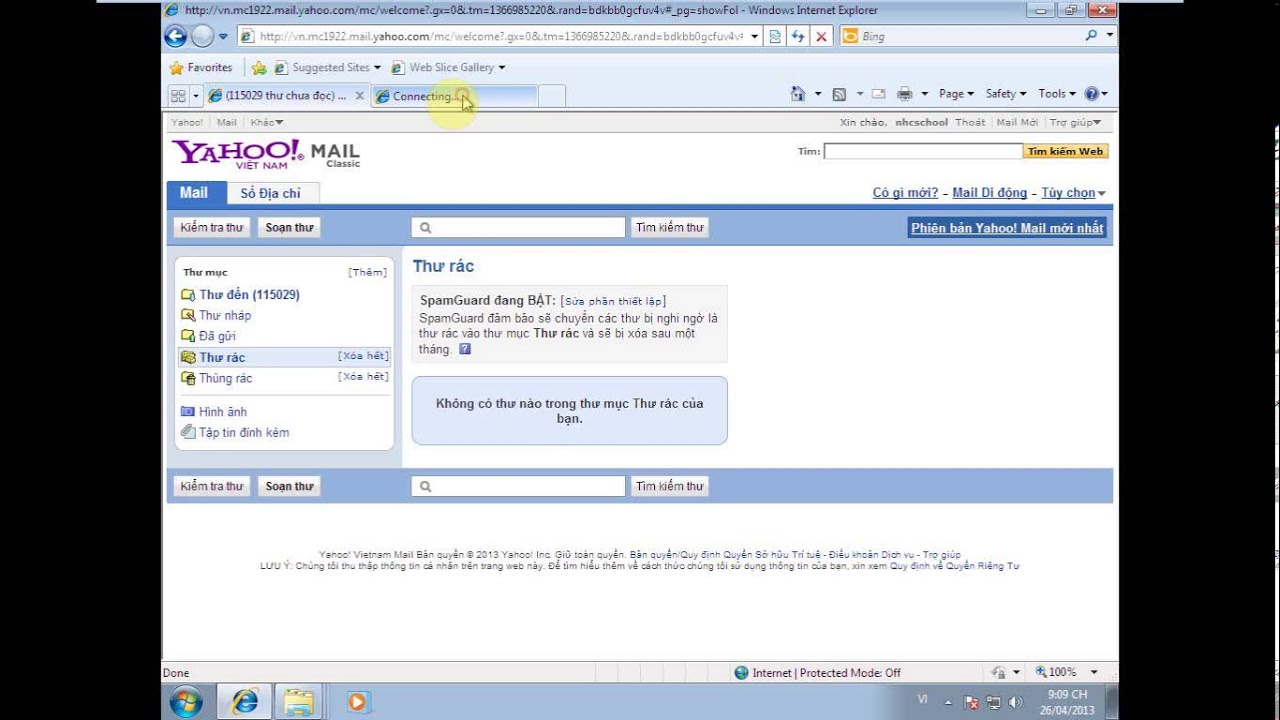Stop loading with the red X icon
This screenshot has height=720, width=1280.
point(821,36)
